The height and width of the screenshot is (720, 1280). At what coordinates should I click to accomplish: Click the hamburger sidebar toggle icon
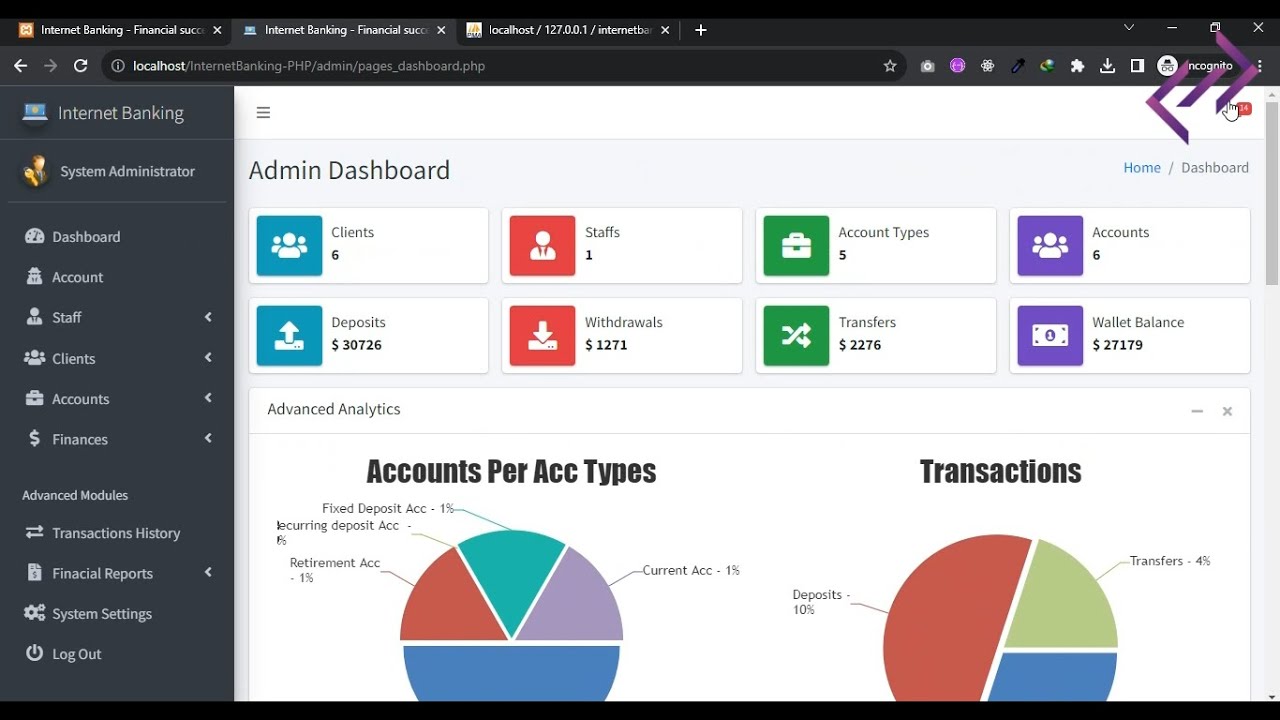pos(263,113)
